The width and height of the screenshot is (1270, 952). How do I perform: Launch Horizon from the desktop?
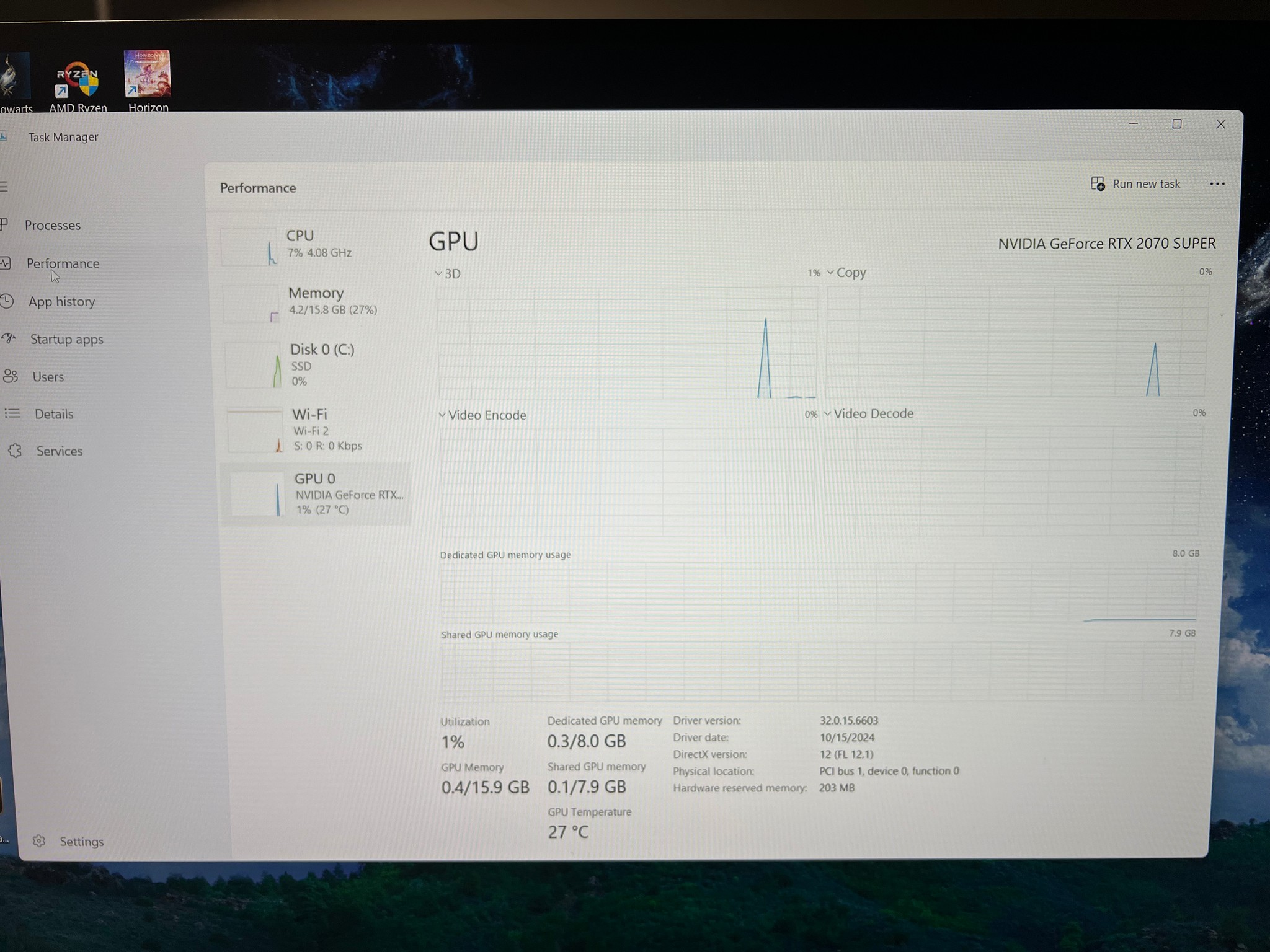(x=147, y=73)
